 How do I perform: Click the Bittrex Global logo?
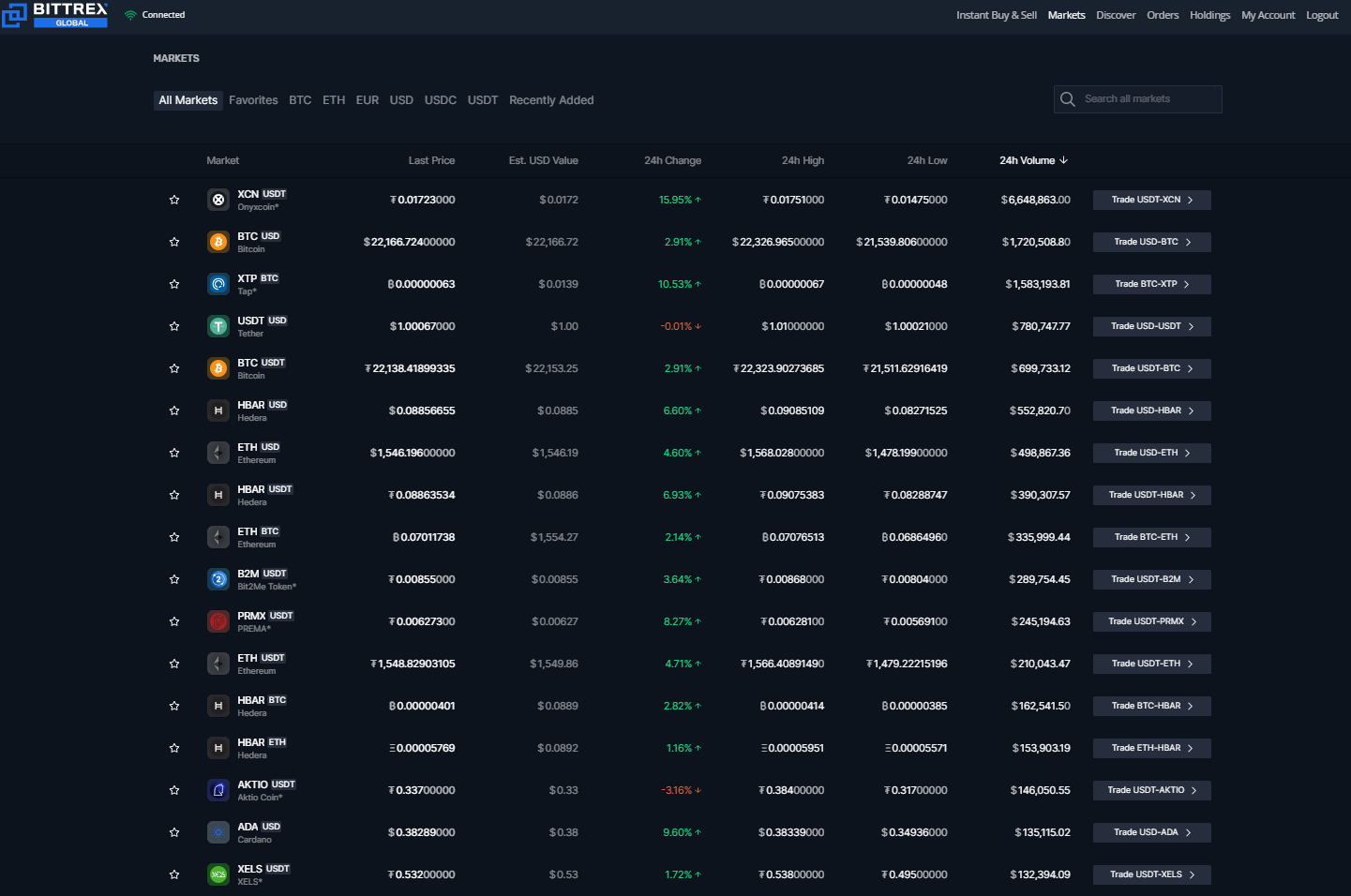click(x=54, y=14)
